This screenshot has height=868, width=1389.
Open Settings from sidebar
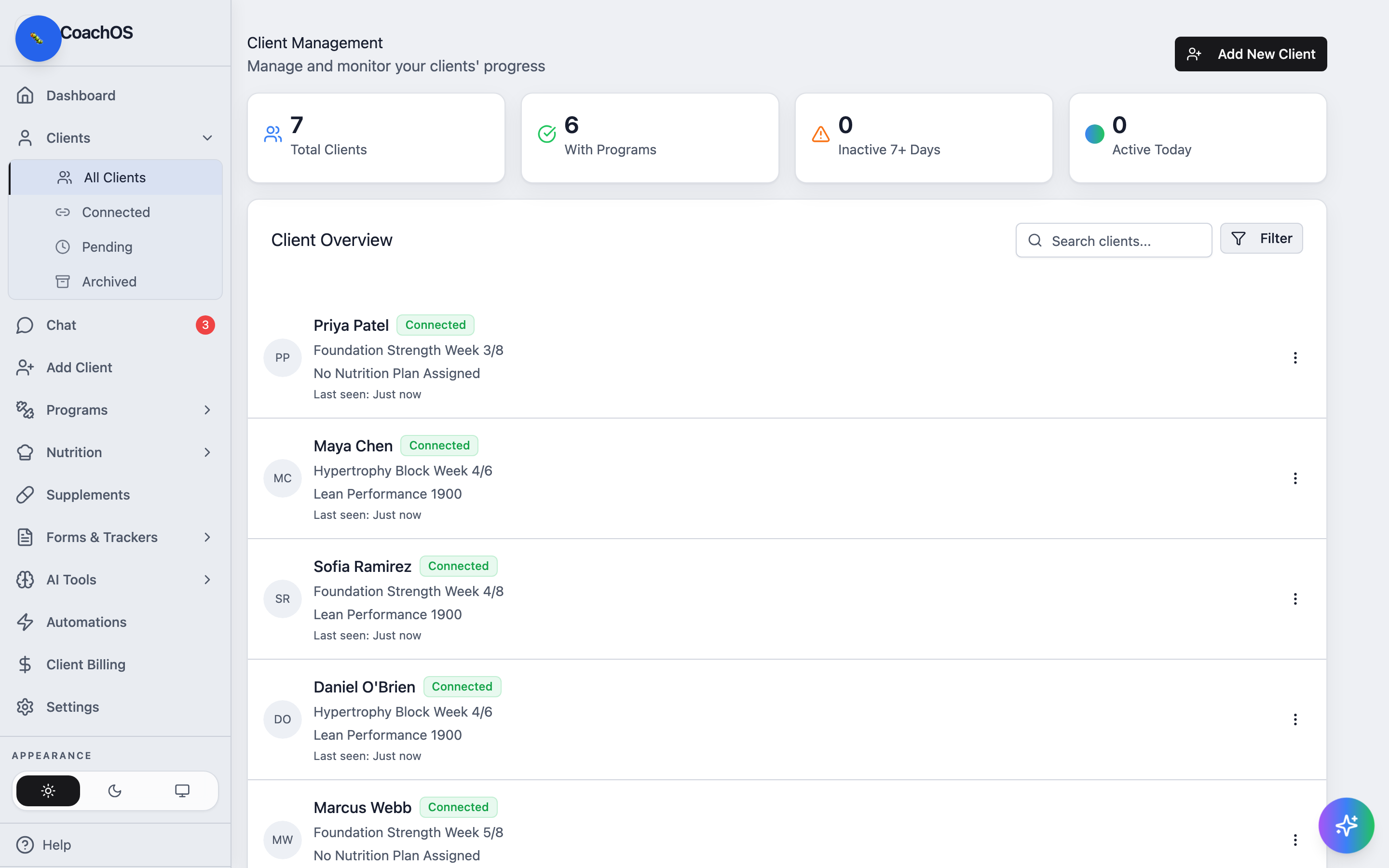click(115, 706)
